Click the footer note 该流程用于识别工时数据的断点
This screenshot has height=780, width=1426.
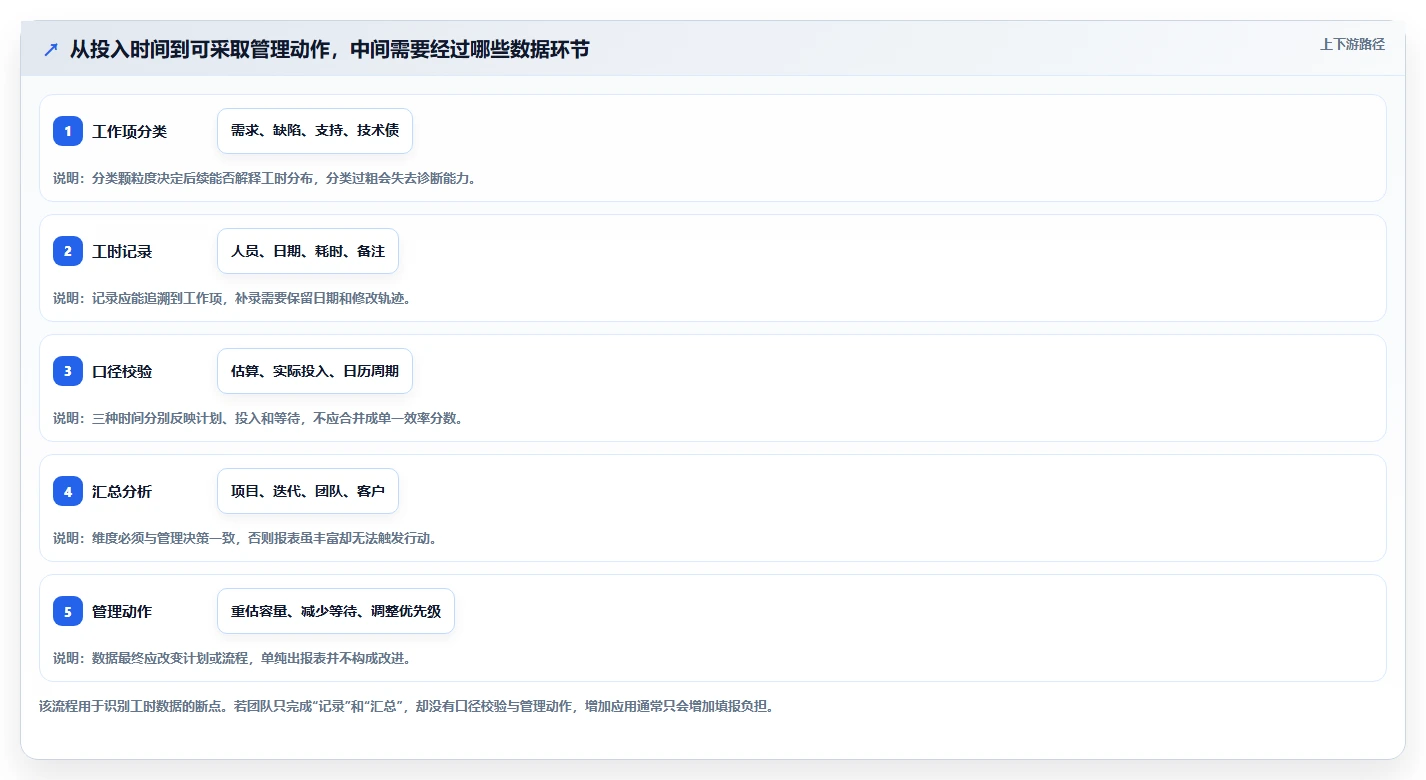click(x=406, y=706)
